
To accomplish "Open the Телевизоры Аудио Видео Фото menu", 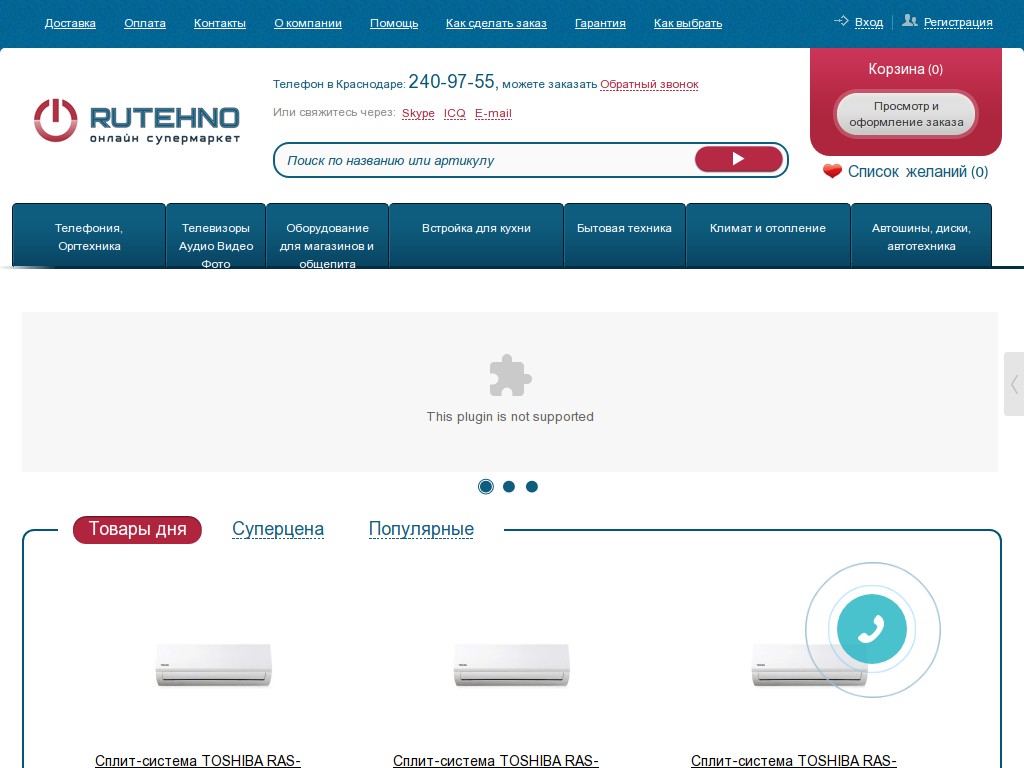I will (216, 236).
